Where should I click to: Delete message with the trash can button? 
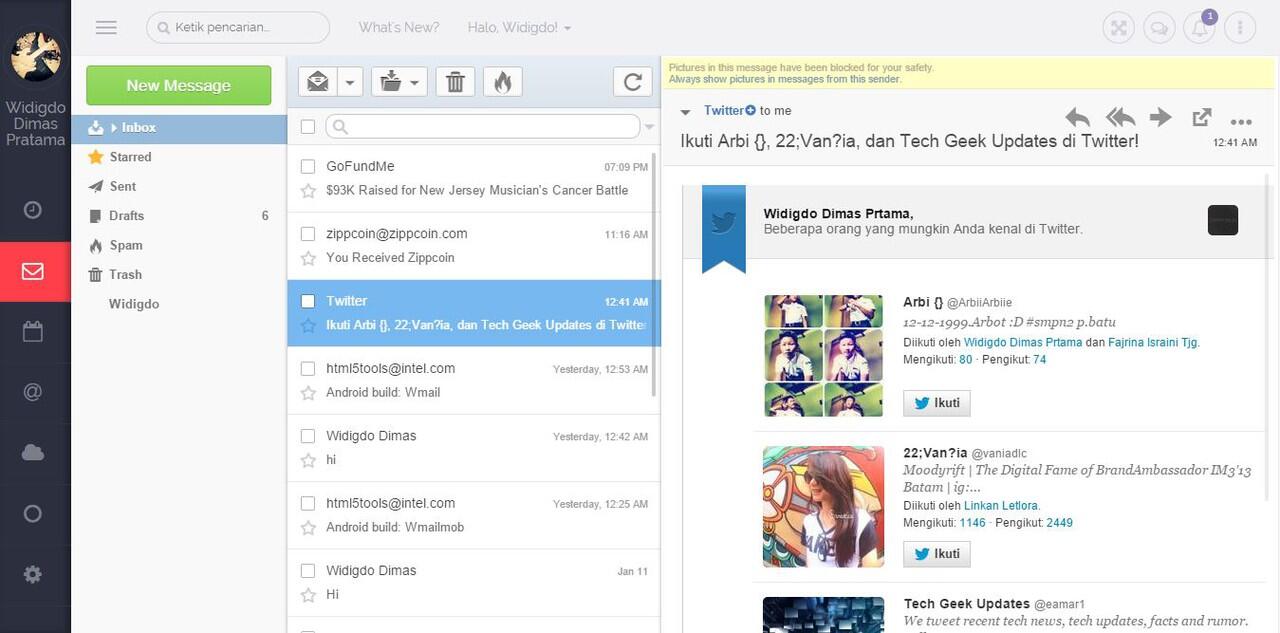455,82
